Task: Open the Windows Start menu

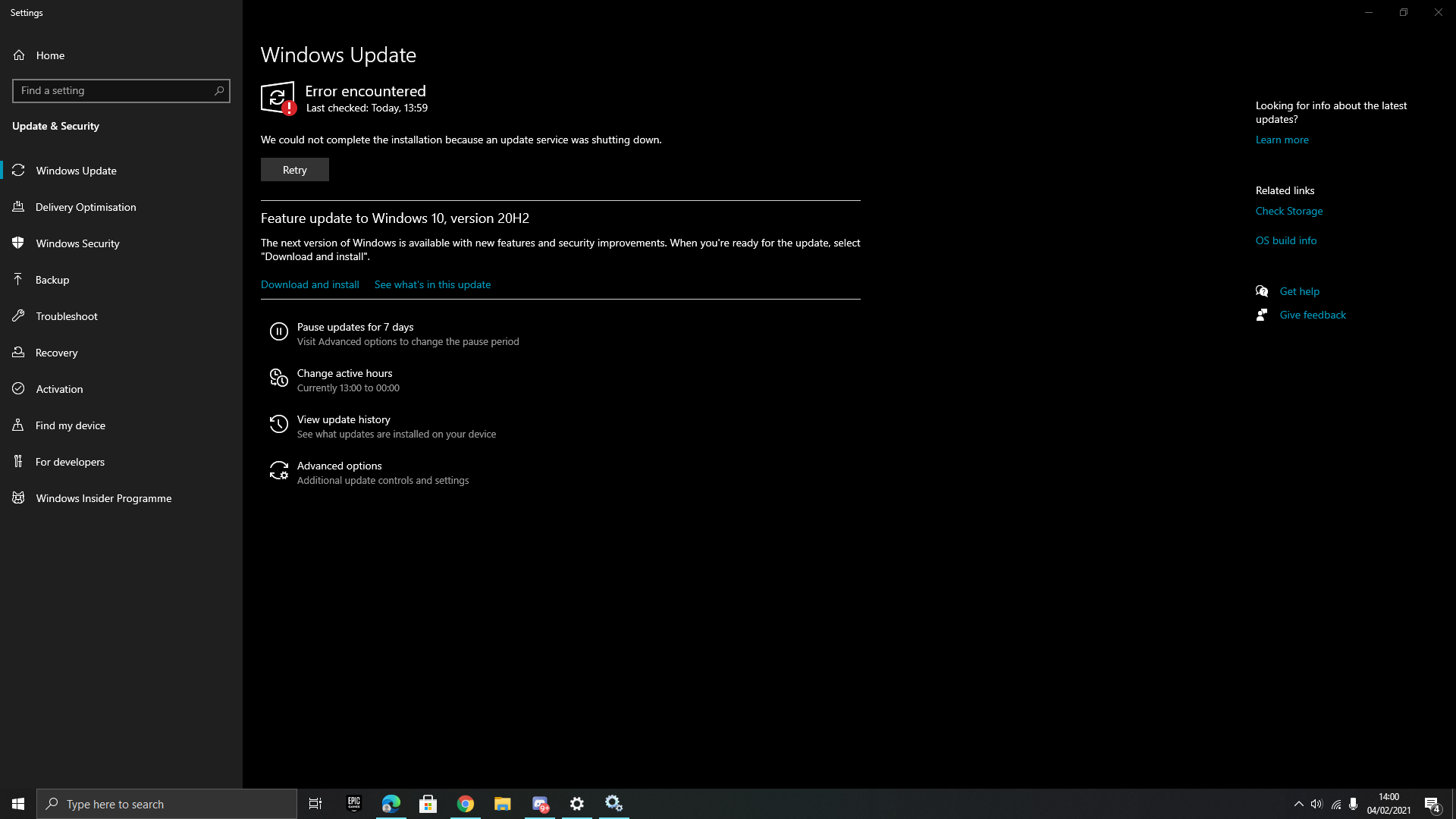Action: pyautogui.click(x=18, y=804)
